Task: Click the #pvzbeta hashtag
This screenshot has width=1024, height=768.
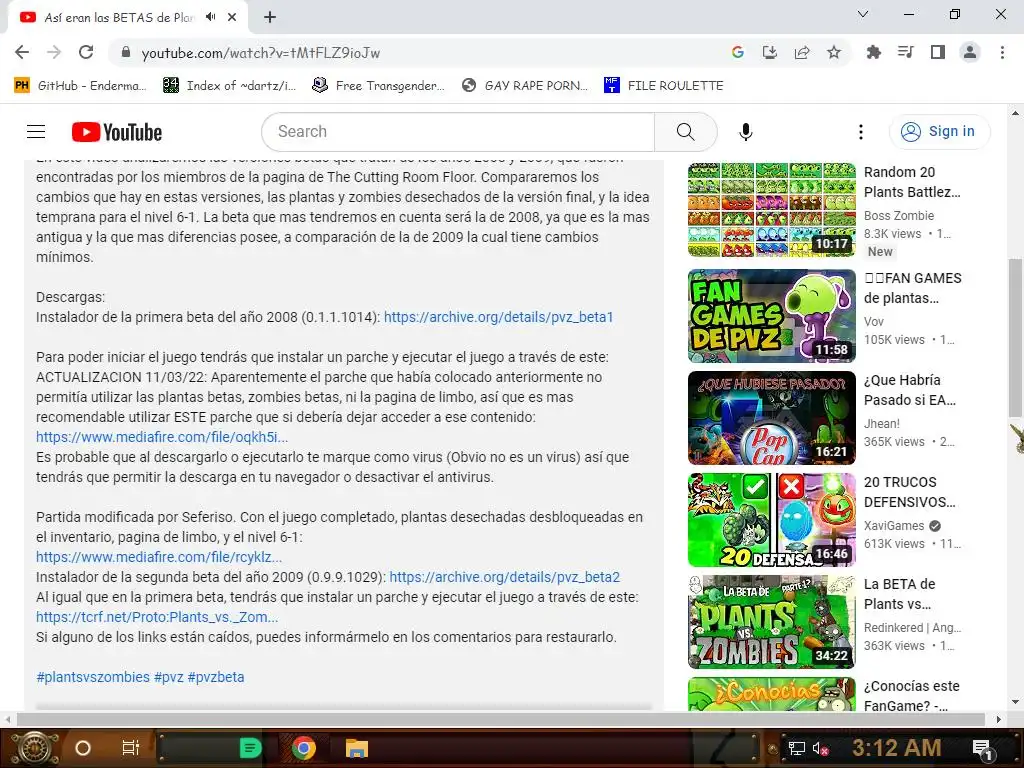Action: (x=216, y=677)
